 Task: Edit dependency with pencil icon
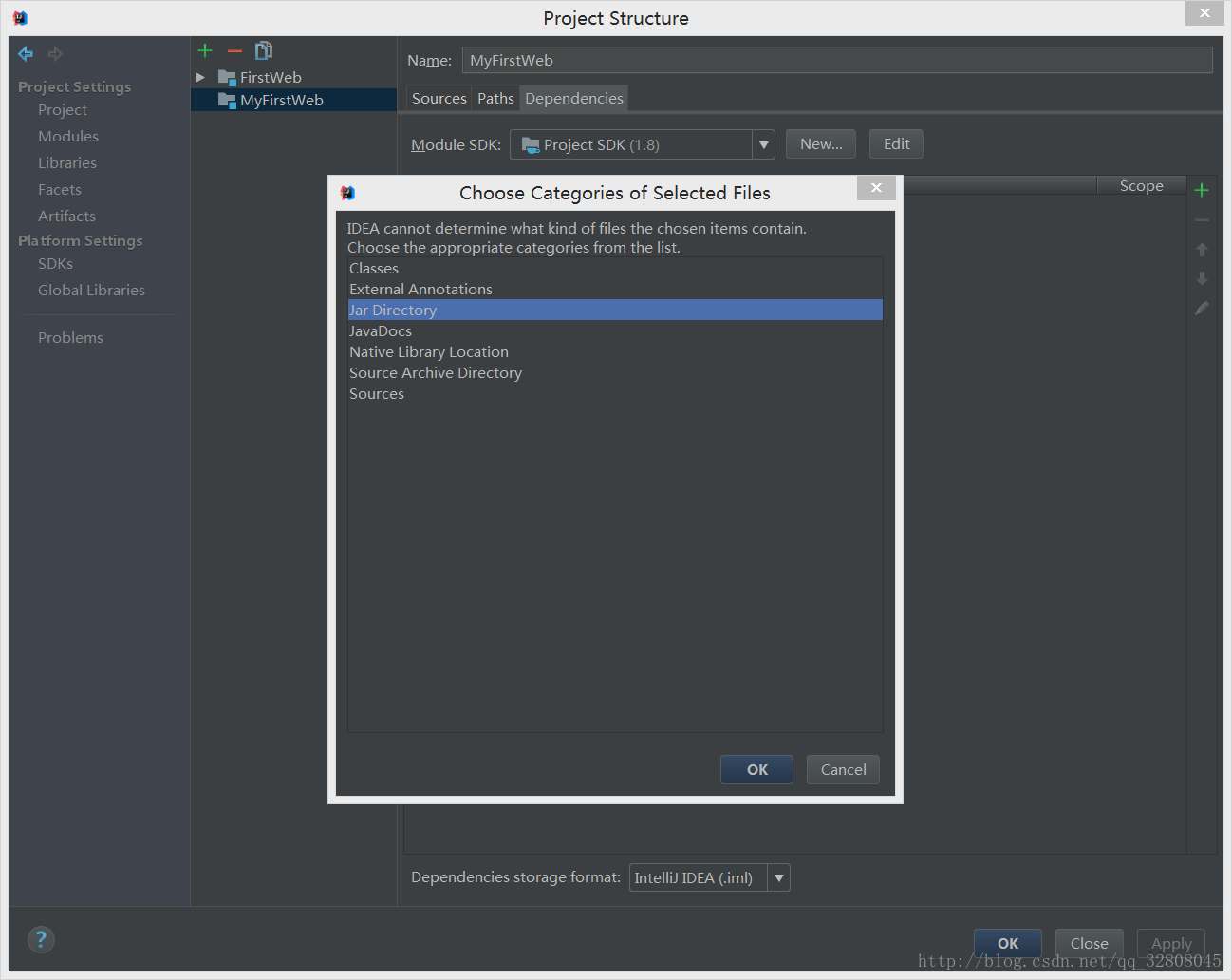(1202, 309)
